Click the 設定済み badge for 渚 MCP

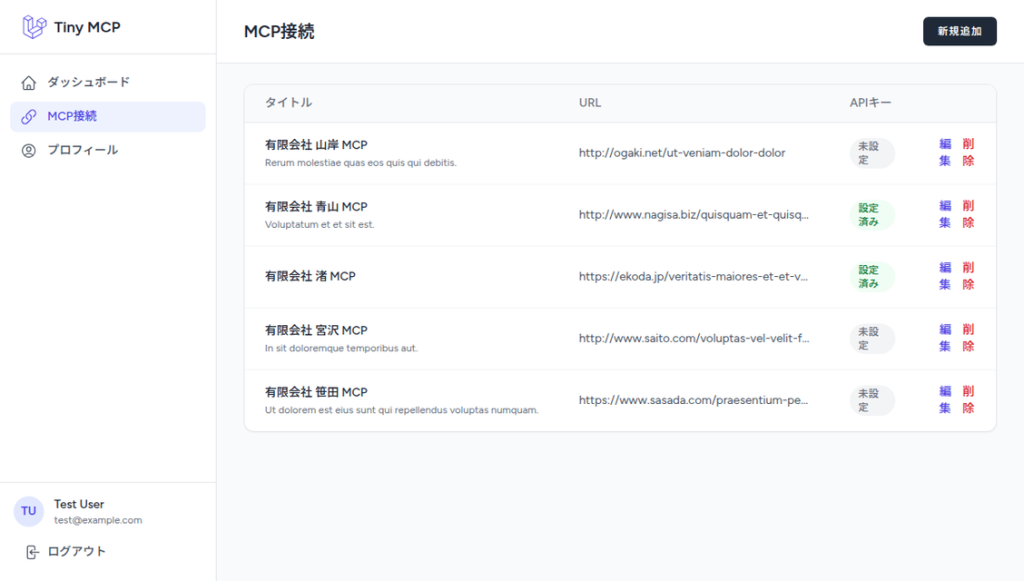point(872,277)
